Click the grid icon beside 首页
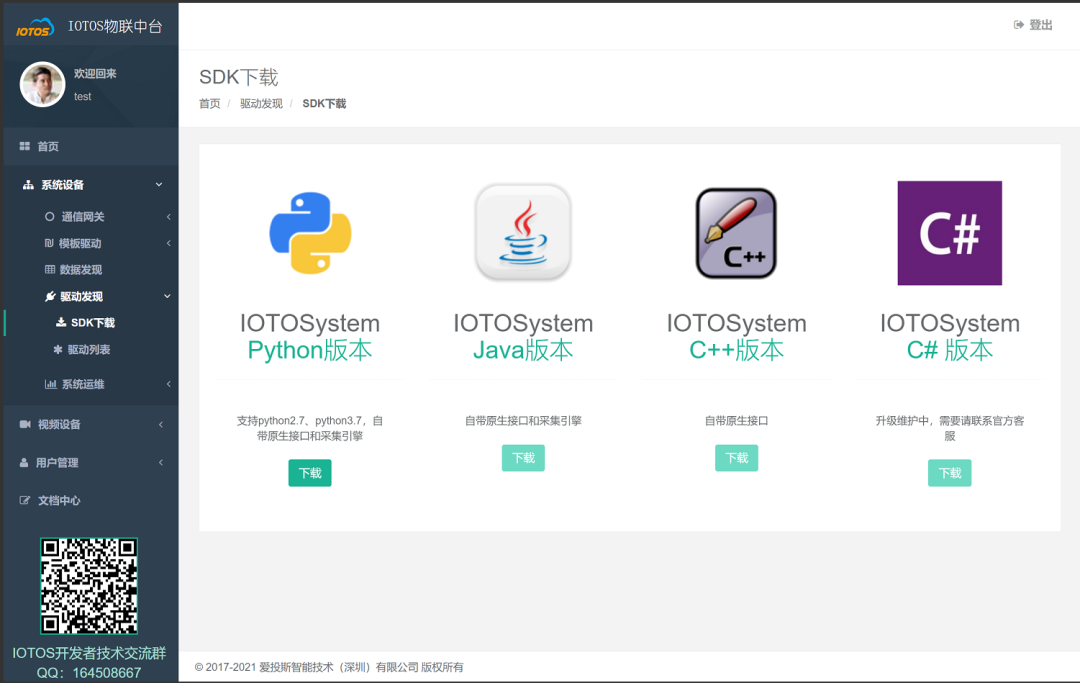 (25, 146)
